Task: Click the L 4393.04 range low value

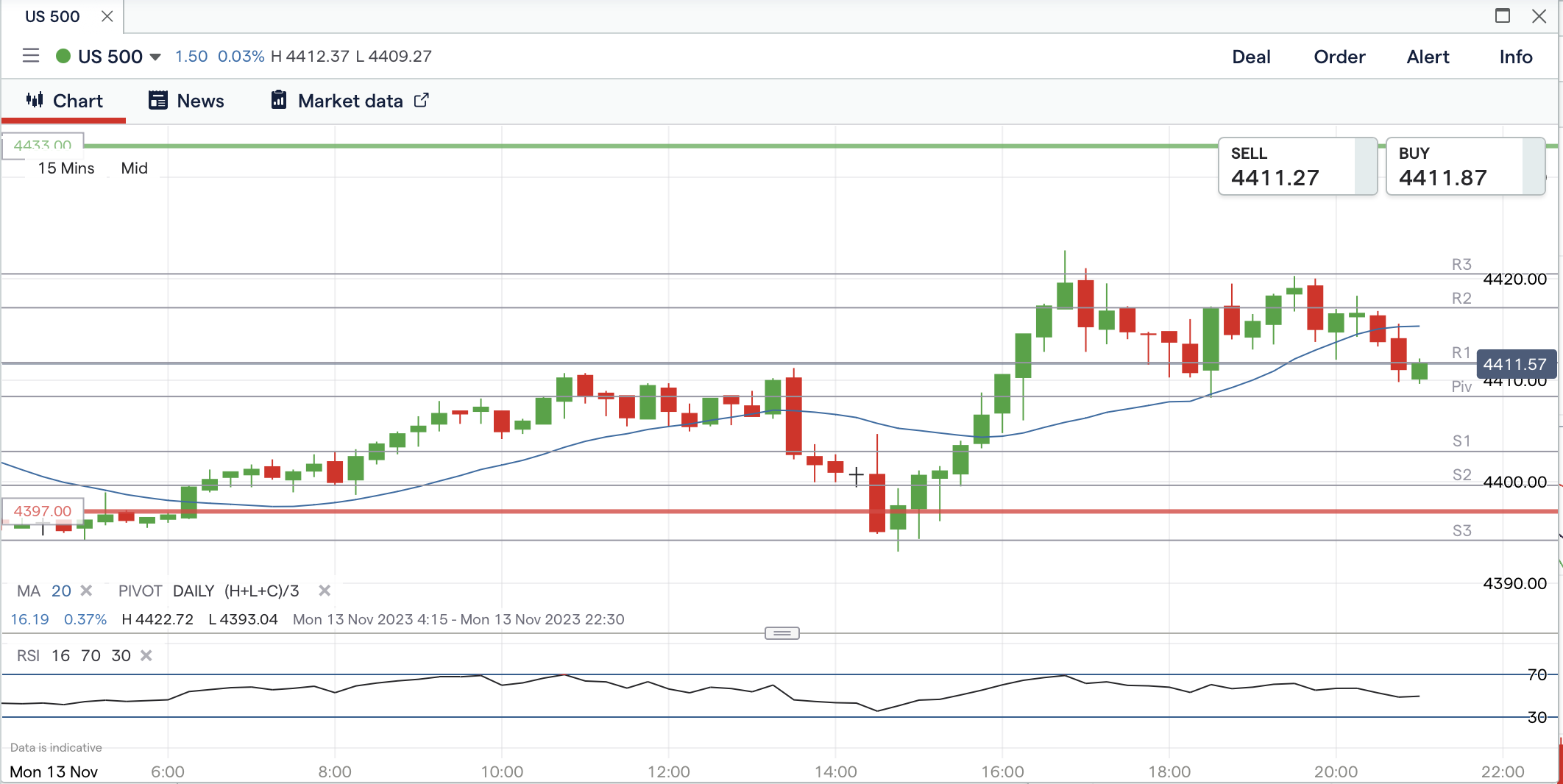Action: tap(244, 619)
